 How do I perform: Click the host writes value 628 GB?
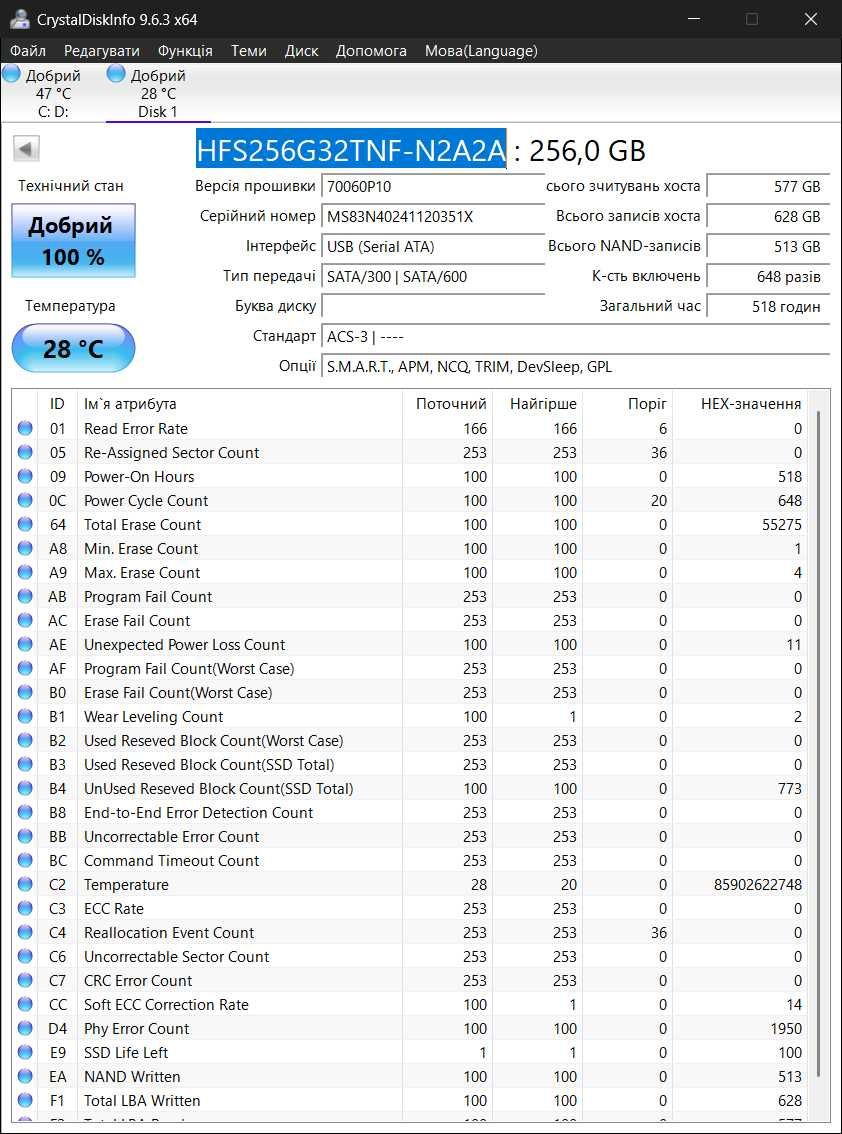tap(768, 216)
